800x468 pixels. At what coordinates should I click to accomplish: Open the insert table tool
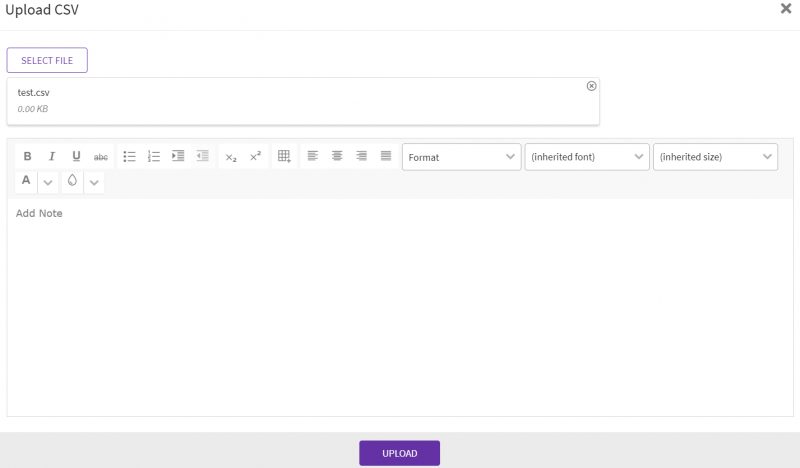(x=284, y=156)
